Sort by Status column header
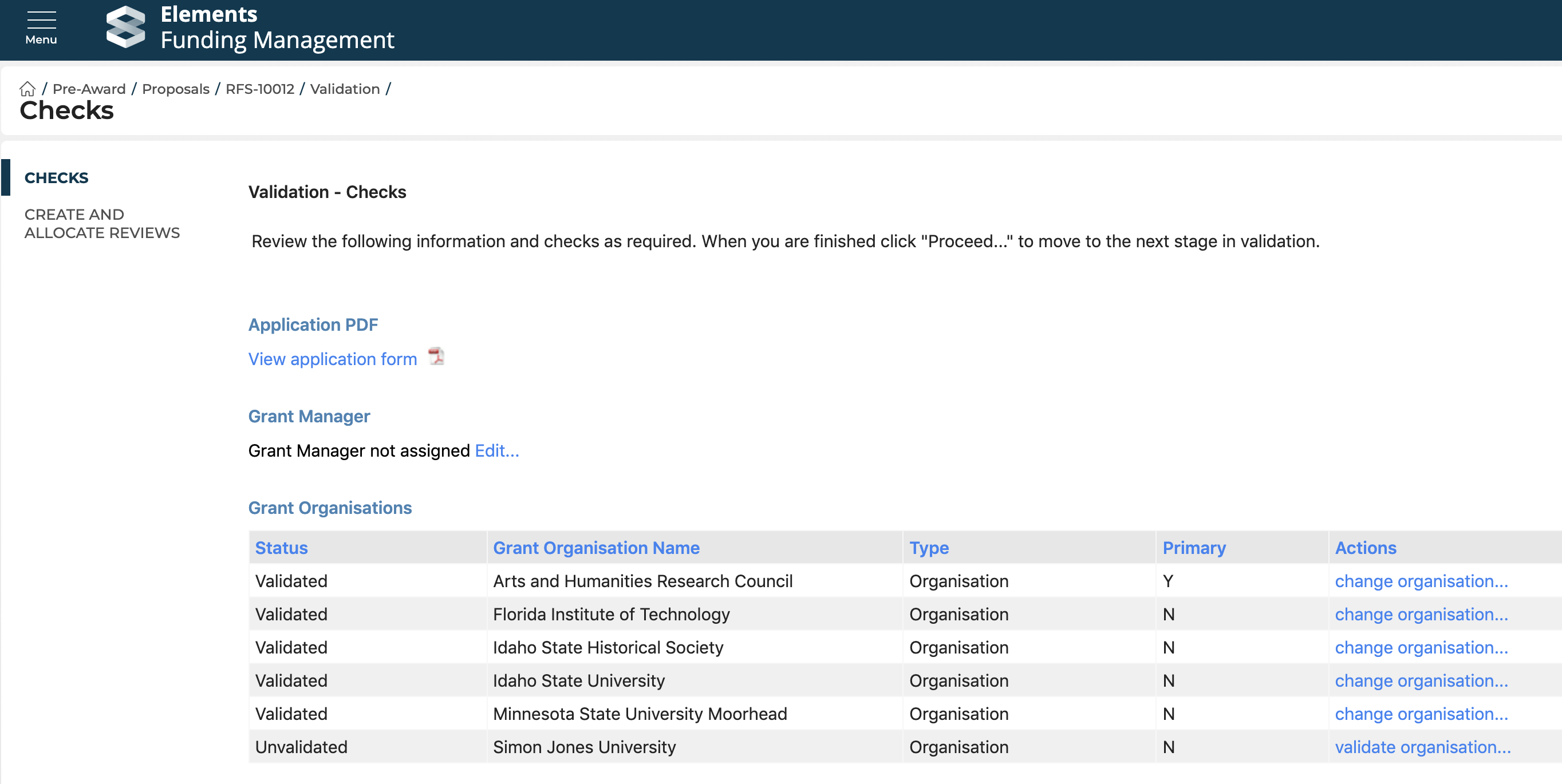Image resolution: width=1562 pixels, height=784 pixels. click(x=281, y=548)
